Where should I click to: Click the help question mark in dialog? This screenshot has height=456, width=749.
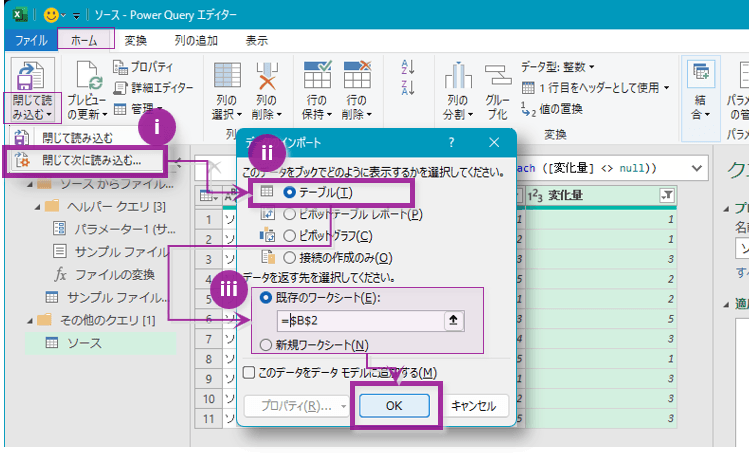(451, 142)
